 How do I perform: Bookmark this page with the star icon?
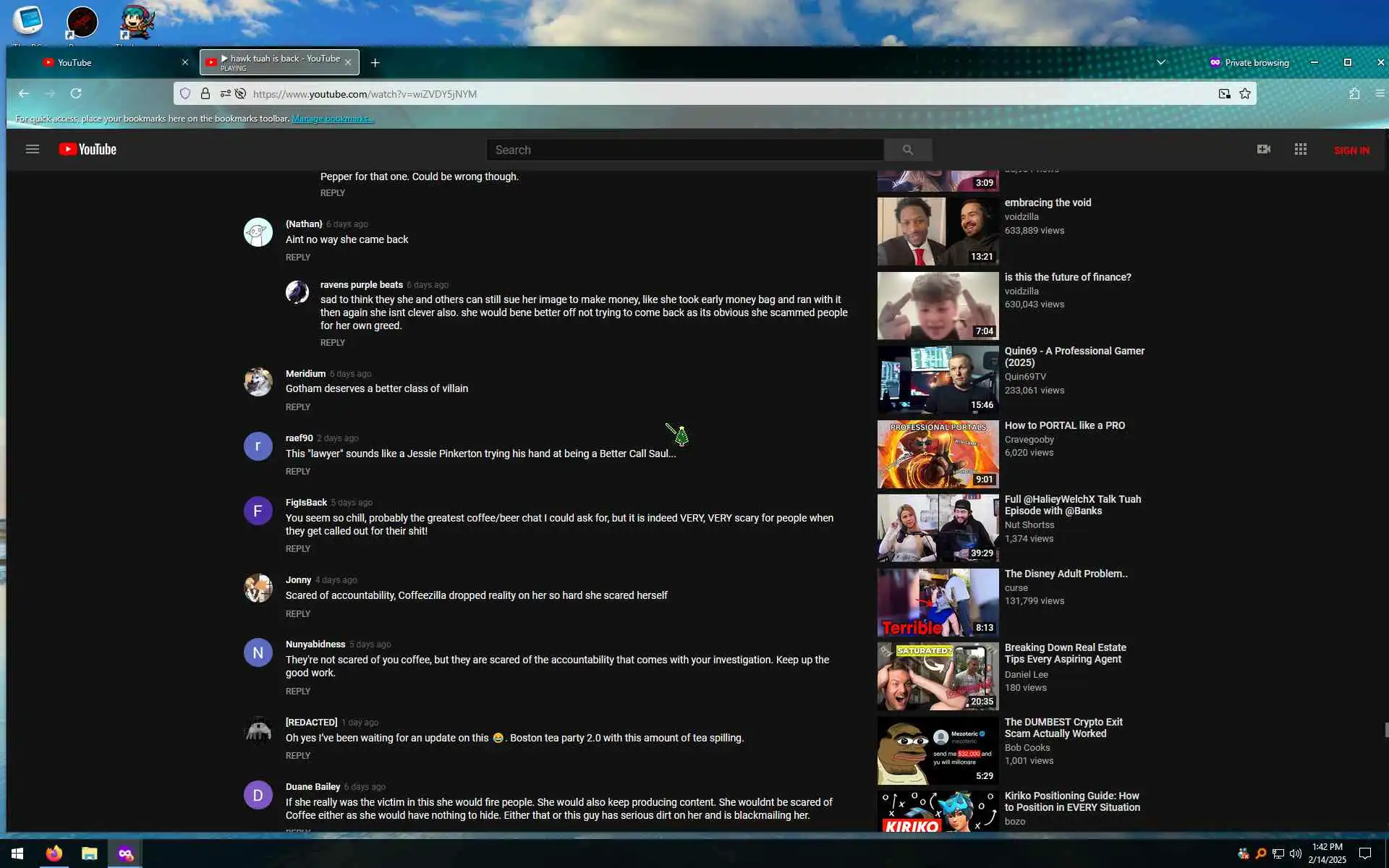click(1245, 94)
